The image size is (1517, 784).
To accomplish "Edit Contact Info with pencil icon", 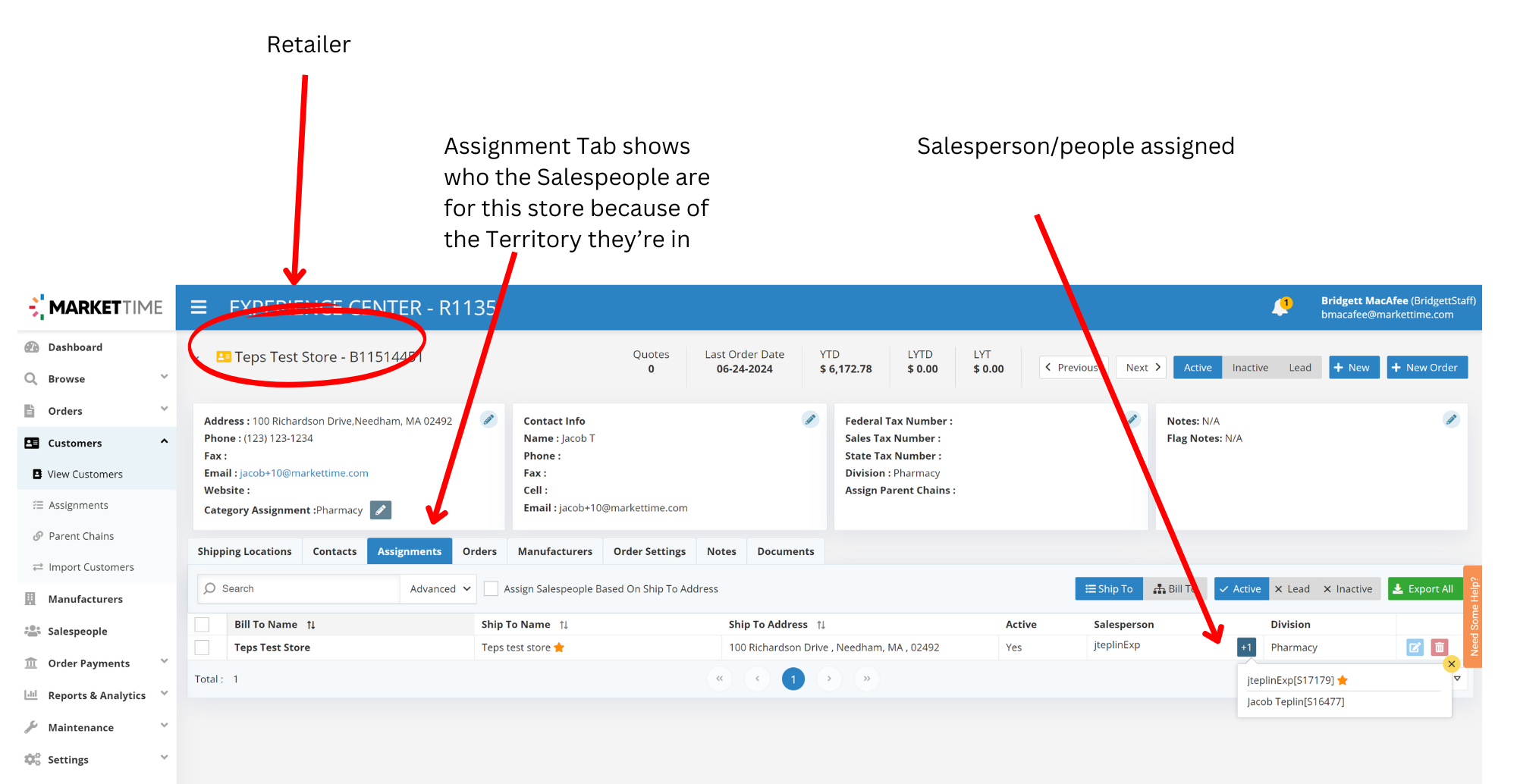I will [810, 419].
